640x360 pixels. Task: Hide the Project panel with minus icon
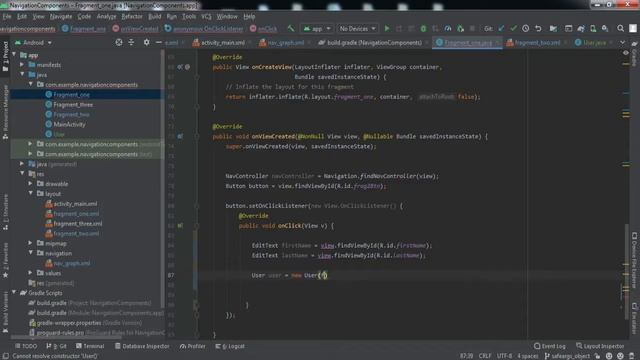point(158,42)
